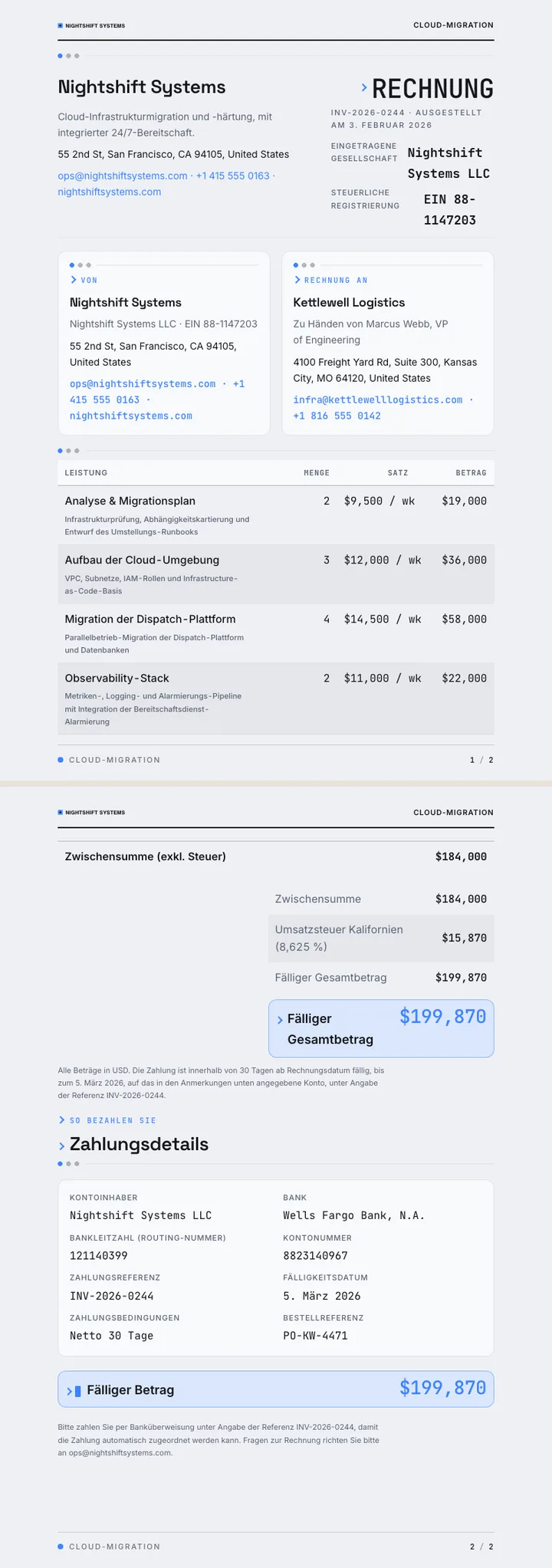The height and width of the screenshot is (1568, 552).
Task: Click the account number 8823140967
Action: pyautogui.click(x=315, y=1256)
